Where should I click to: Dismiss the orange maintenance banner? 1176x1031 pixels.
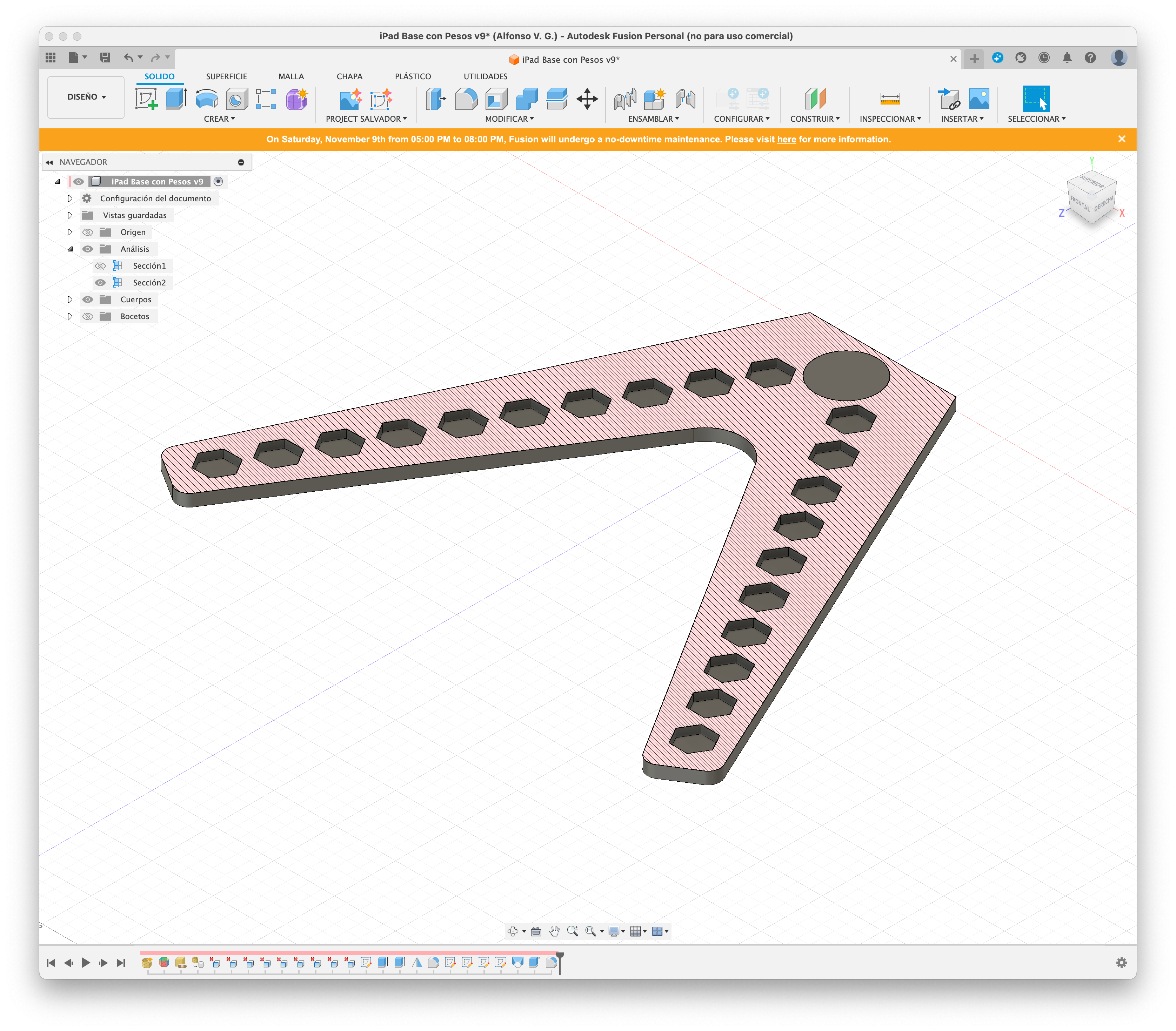1121,139
